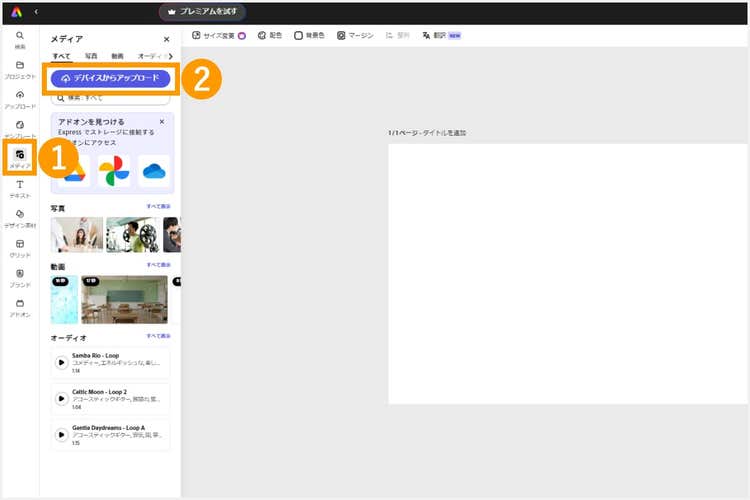Select the classroom video thumbnail
Image resolution: width=750 pixels, height=500 pixels.
click(x=124, y=300)
